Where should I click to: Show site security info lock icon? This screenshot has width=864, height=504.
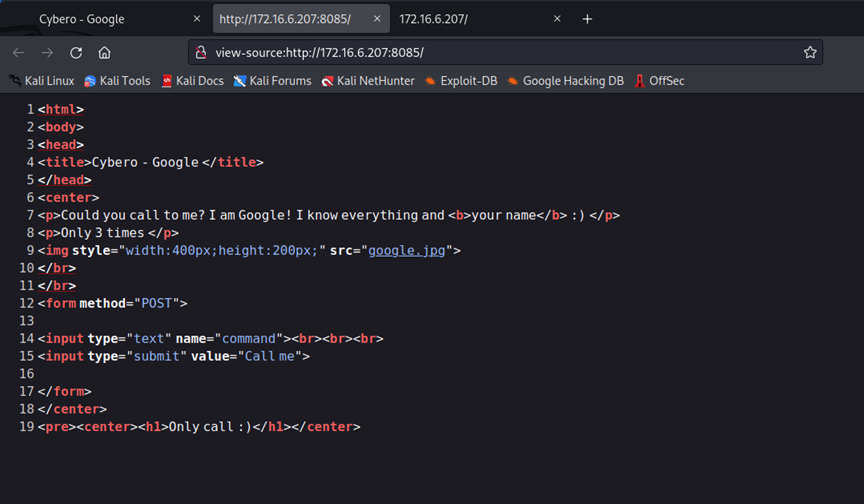(201, 52)
